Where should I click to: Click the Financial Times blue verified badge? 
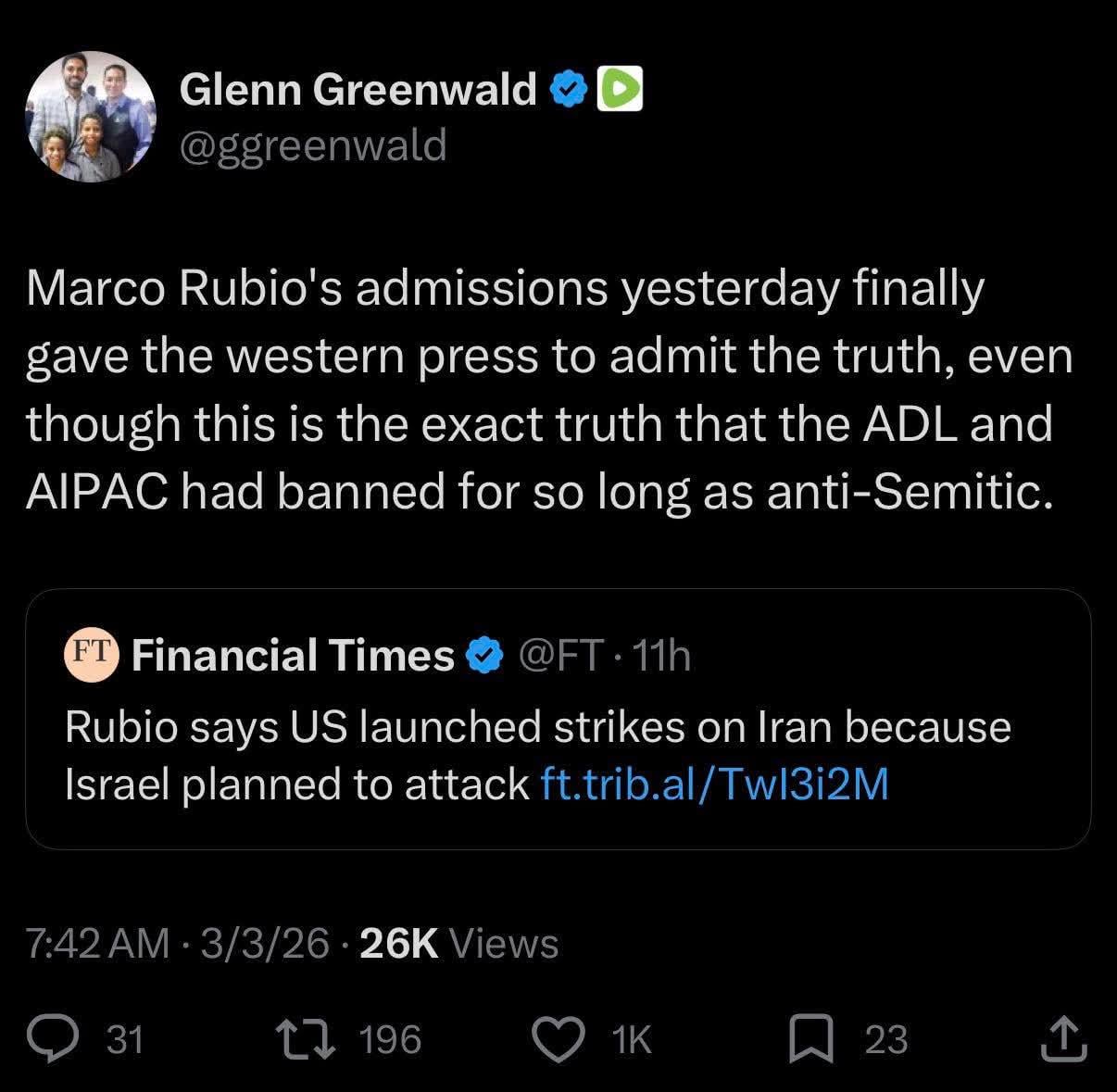(483, 656)
